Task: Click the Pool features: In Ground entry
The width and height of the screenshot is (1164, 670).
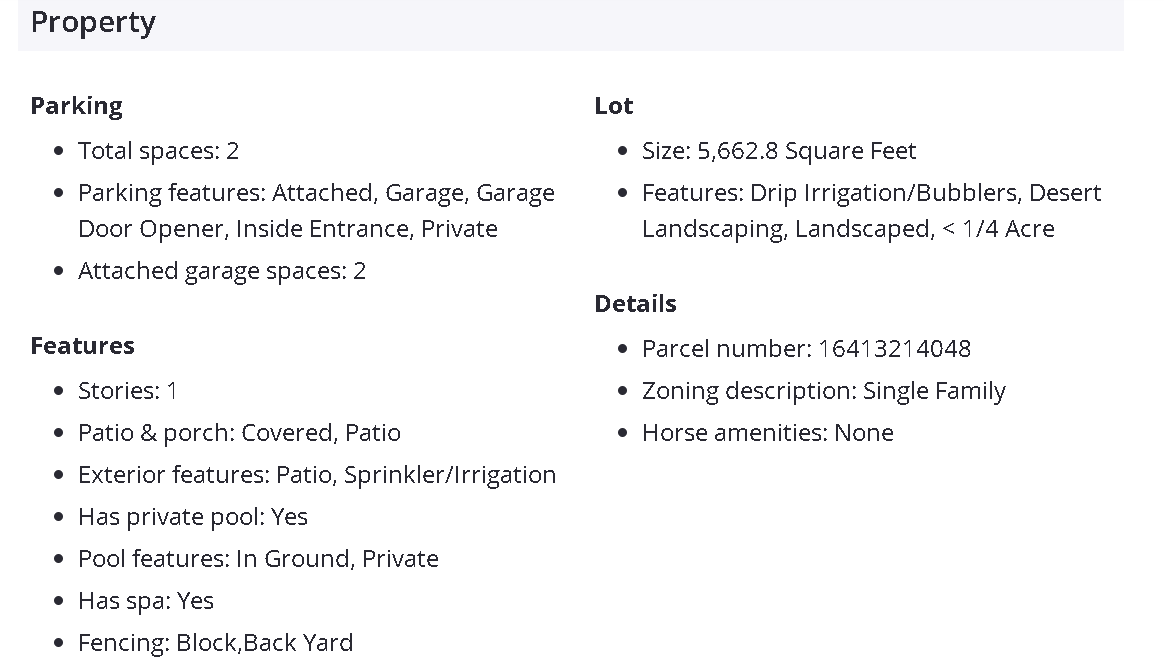Action: (x=258, y=559)
